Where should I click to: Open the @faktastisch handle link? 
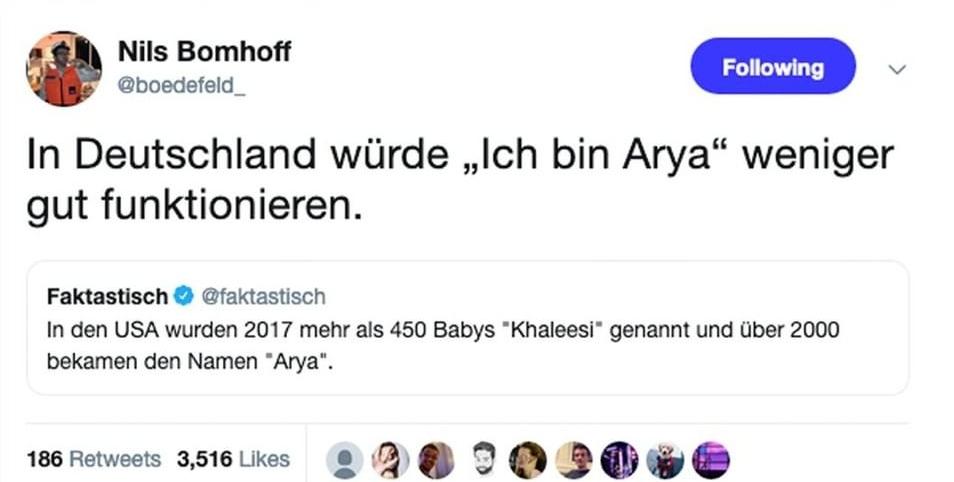263,296
